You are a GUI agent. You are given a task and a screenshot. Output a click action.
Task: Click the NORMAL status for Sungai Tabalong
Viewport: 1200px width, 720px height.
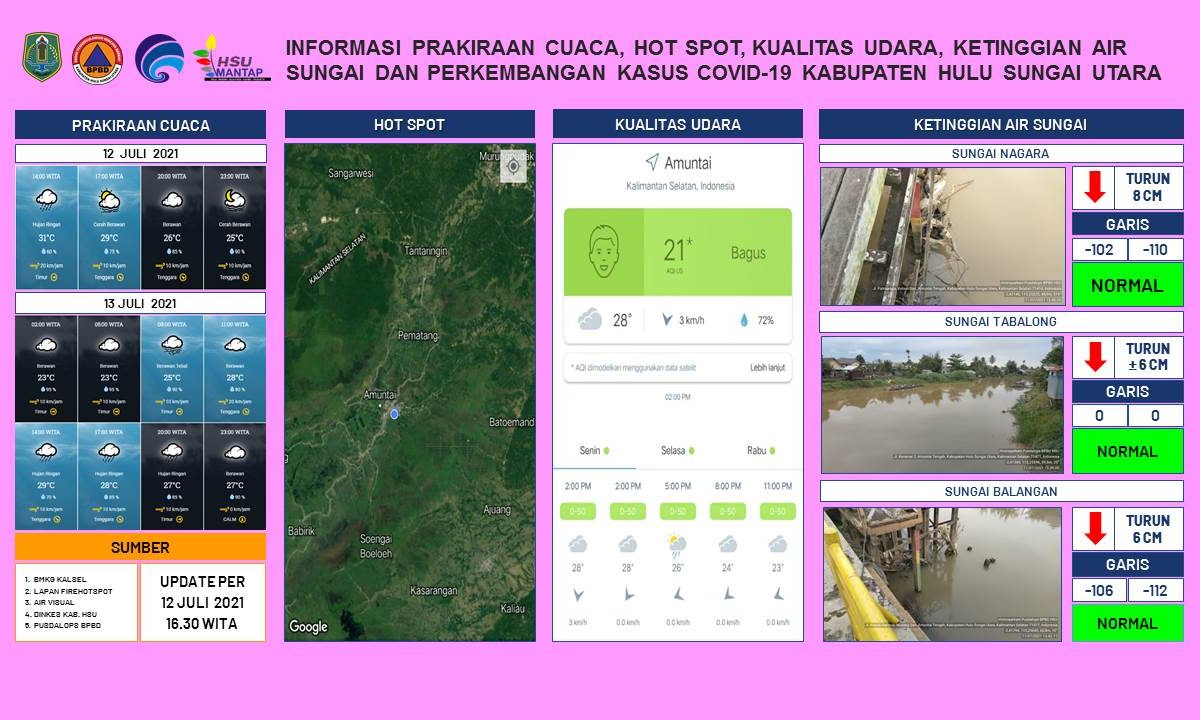pos(1127,451)
